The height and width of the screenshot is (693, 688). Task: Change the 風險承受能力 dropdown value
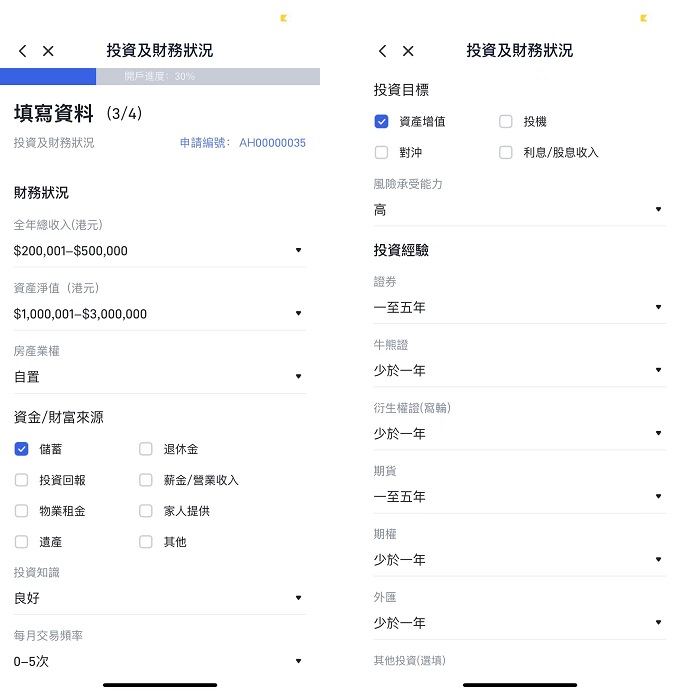519,210
